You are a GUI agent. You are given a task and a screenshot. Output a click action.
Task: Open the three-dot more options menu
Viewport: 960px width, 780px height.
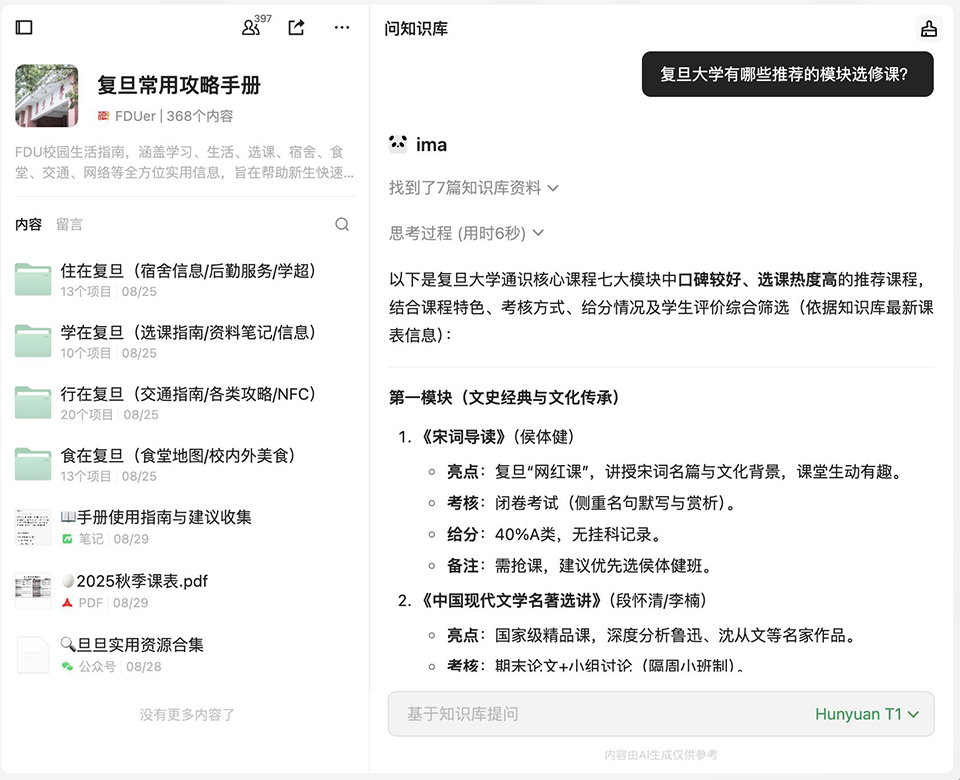(x=342, y=28)
